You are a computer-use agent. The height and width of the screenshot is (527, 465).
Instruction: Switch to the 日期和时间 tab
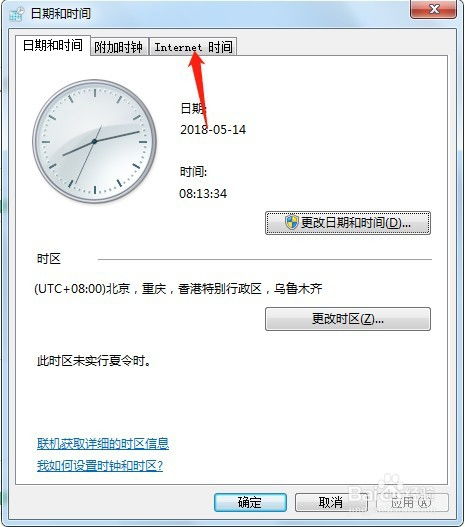click(53, 45)
